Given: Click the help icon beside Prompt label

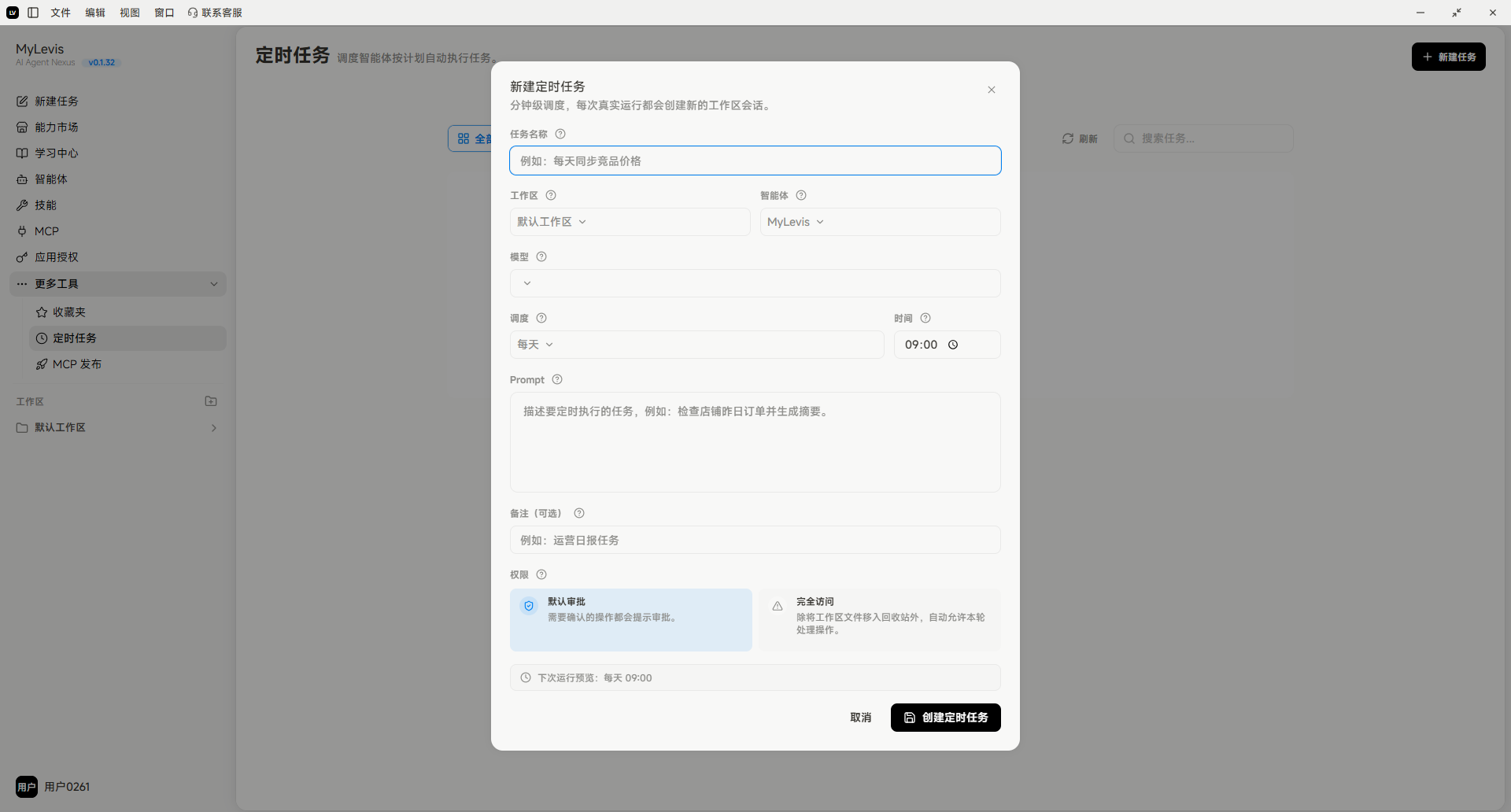Looking at the screenshot, I should [x=557, y=379].
